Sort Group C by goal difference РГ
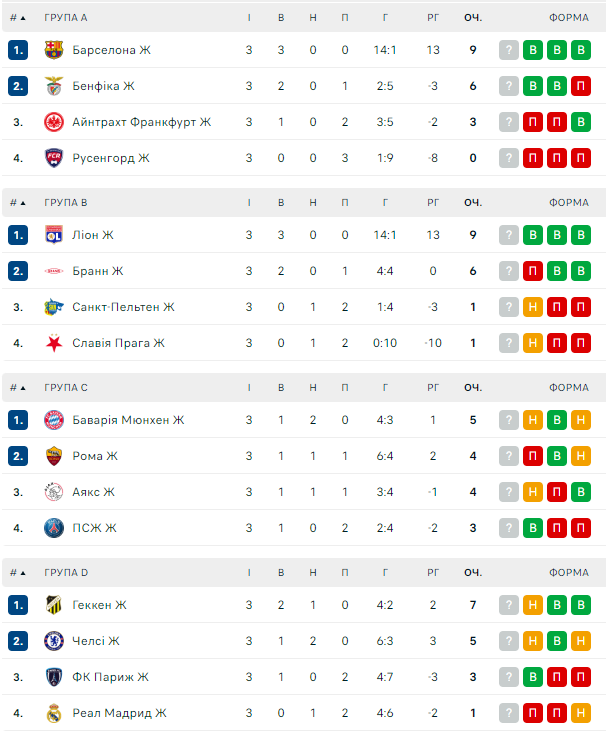Viewport: 606px width, 731px height. pos(433,388)
